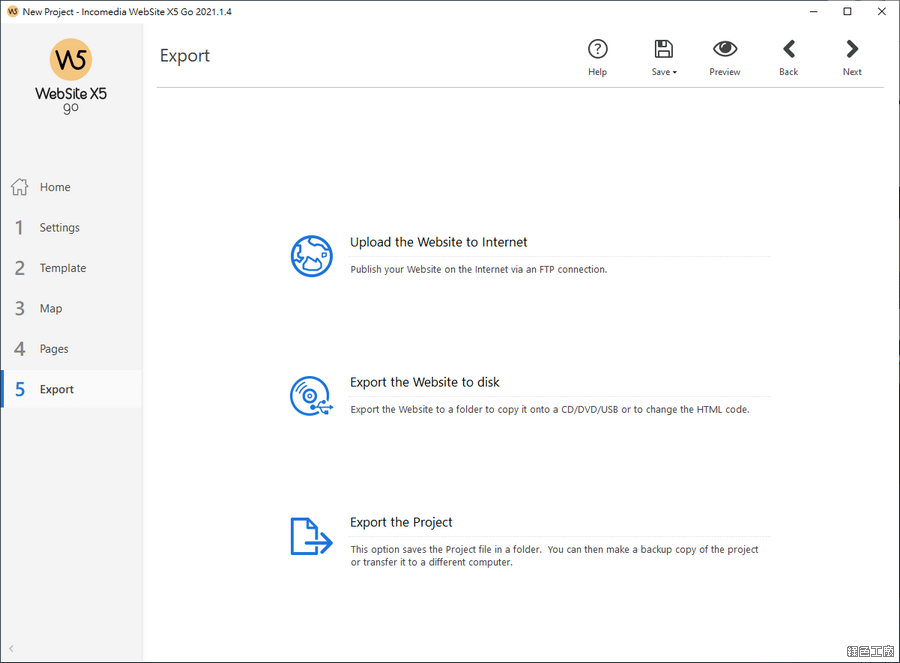The height and width of the screenshot is (663, 900).
Task: Click the Save floppy disk icon
Action: 664,49
